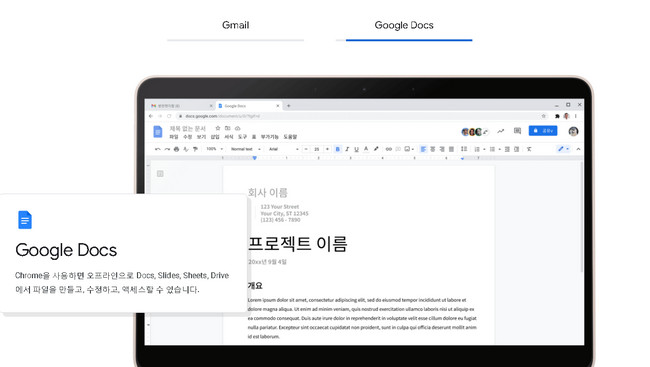Screen dimensions: 650x367
Task: Star the document next to its title
Action: point(218,128)
